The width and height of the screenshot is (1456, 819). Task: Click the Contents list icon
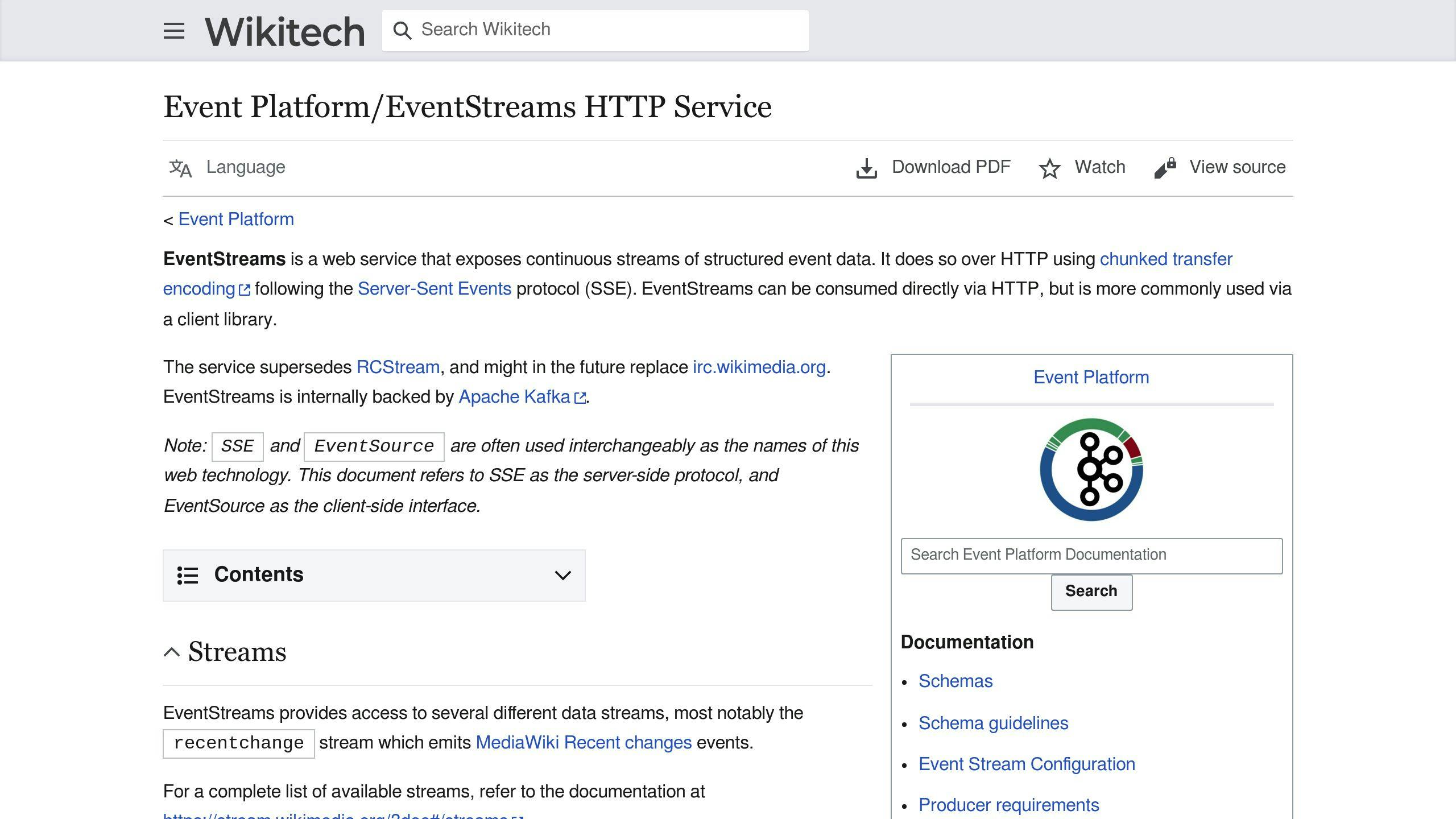point(188,575)
